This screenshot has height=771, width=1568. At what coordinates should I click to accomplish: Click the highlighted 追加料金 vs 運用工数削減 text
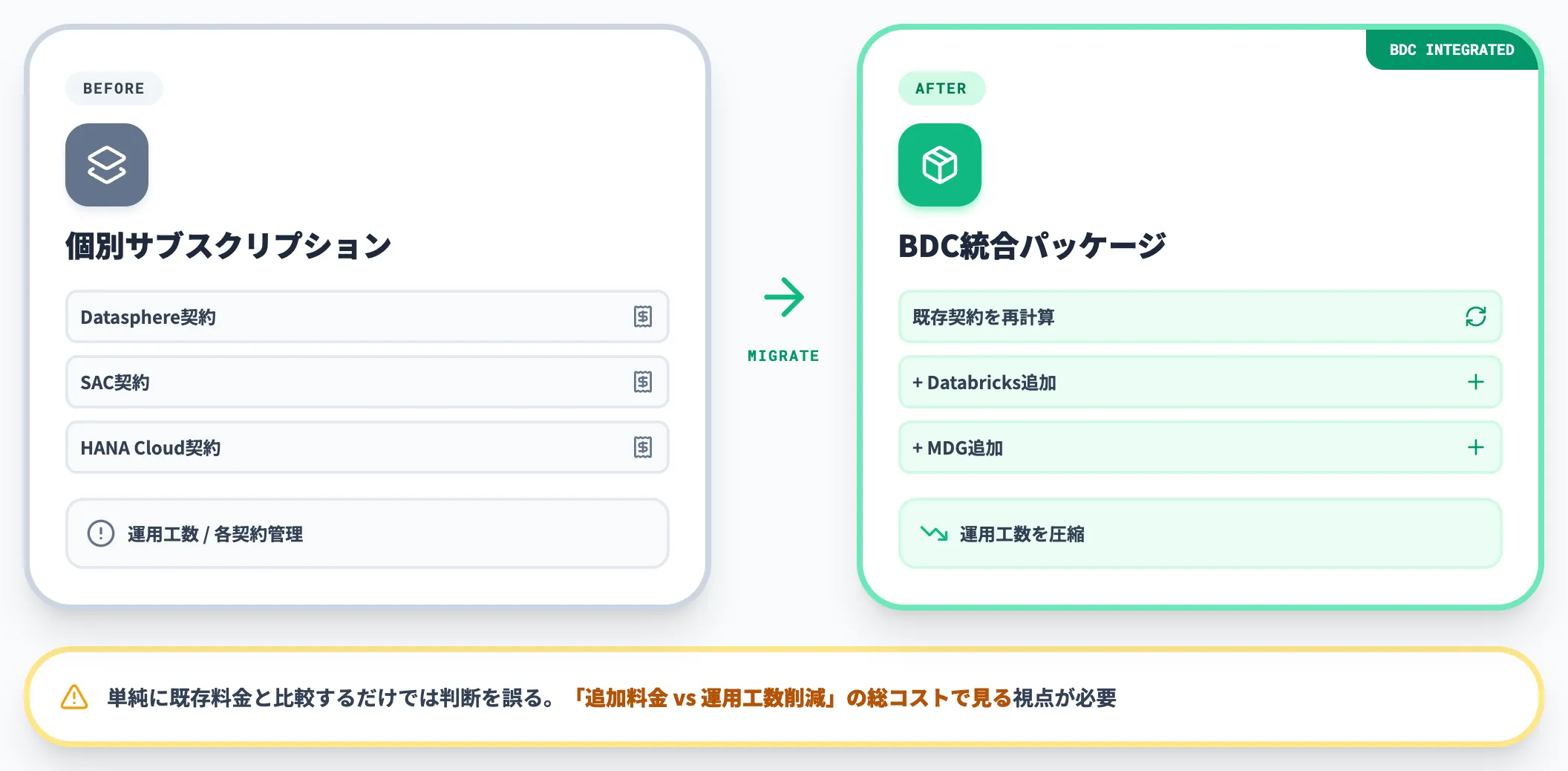pos(705,697)
